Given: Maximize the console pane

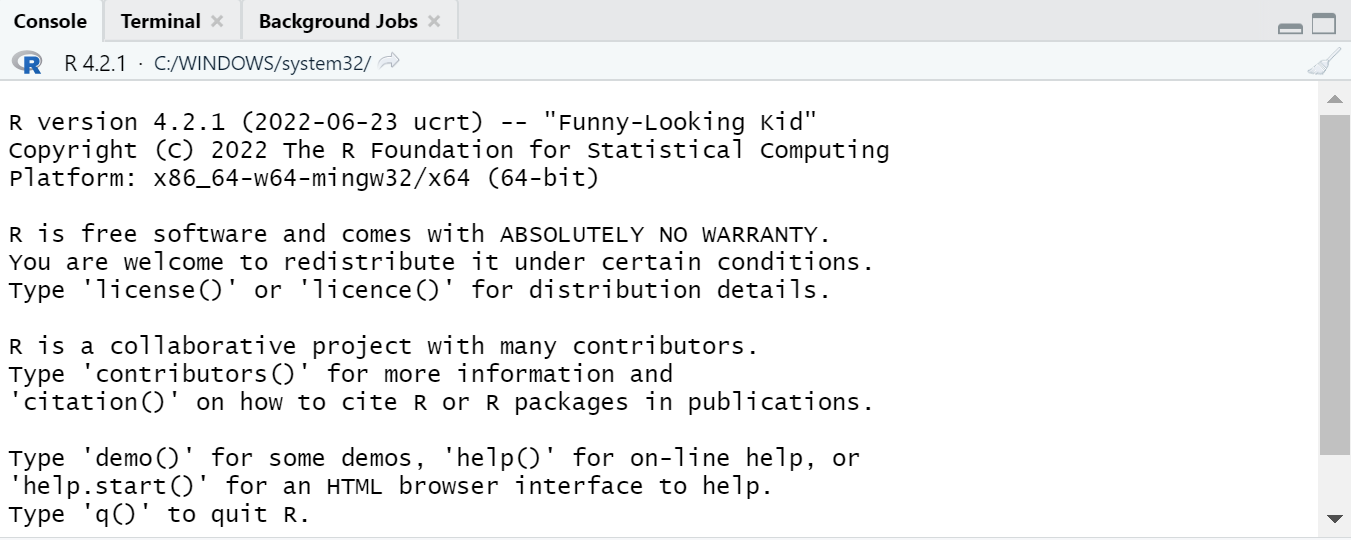Looking at the screenshot, I should (x=1323, y=26).
